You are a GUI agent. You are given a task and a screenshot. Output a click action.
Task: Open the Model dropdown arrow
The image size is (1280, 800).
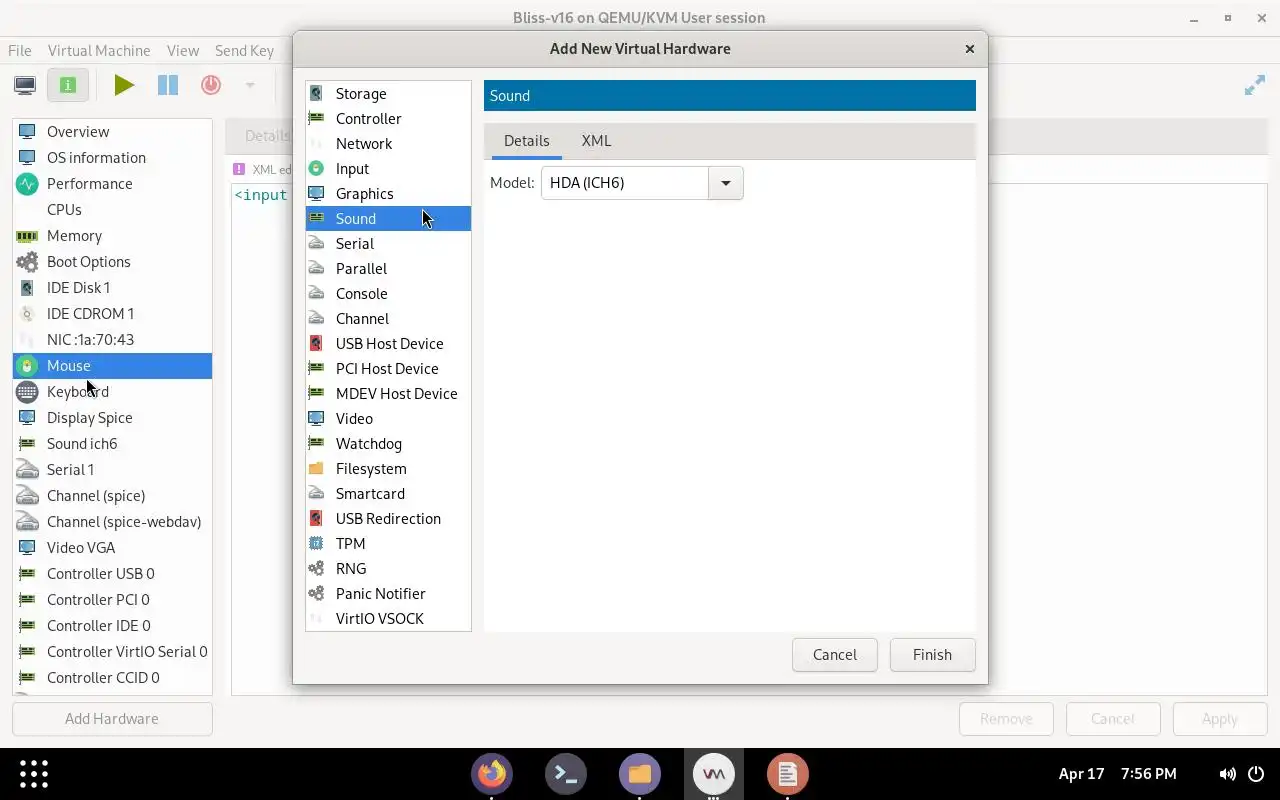point(726,183)
